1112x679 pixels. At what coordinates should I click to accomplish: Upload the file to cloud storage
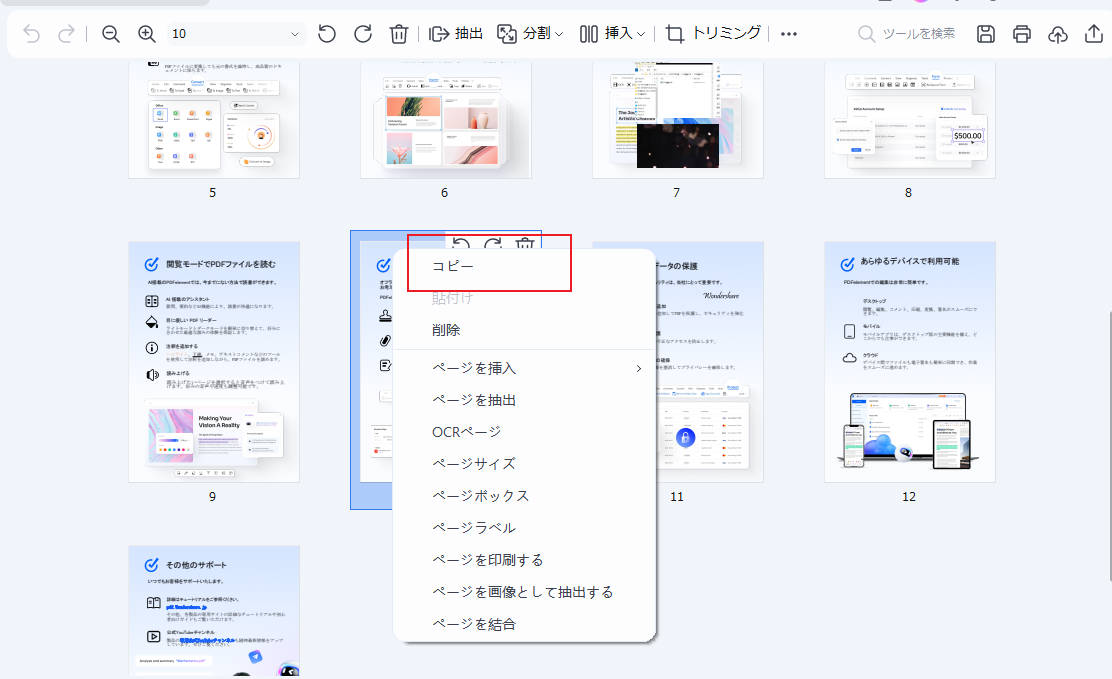point(1057,33)
